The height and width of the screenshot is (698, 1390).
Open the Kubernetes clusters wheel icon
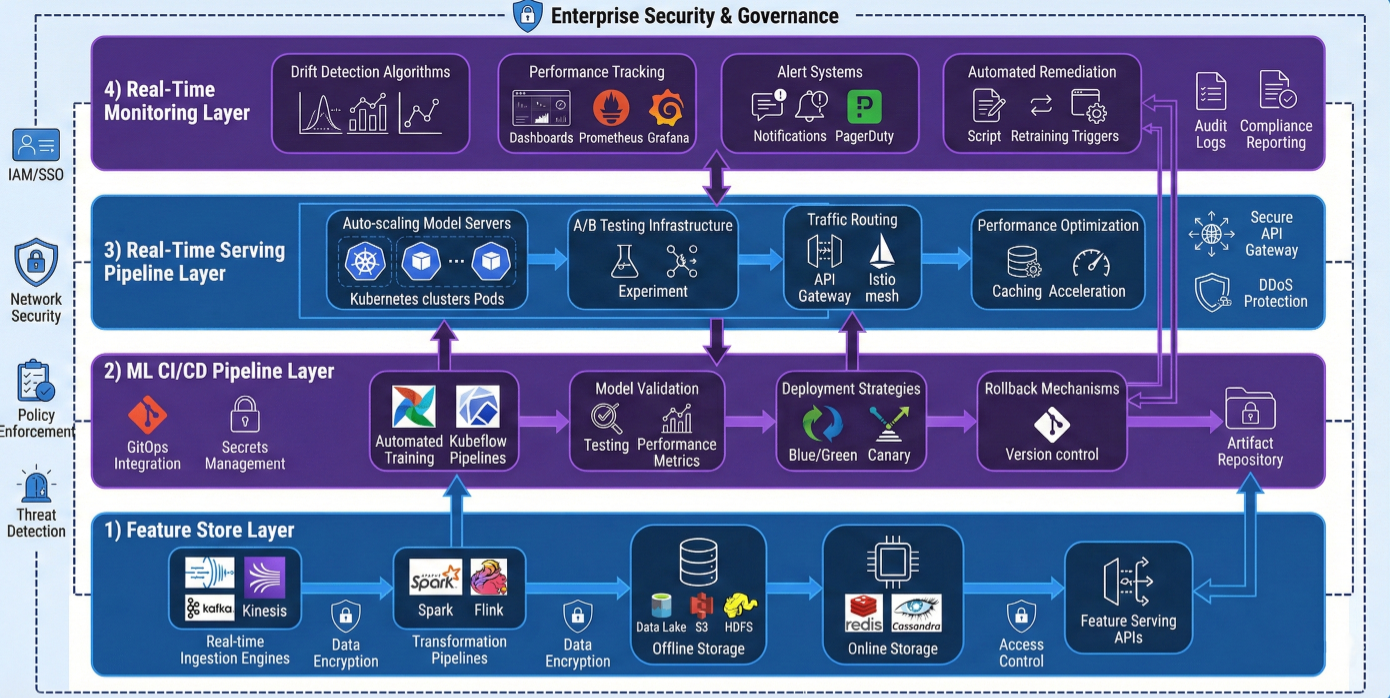coord(362,261)
